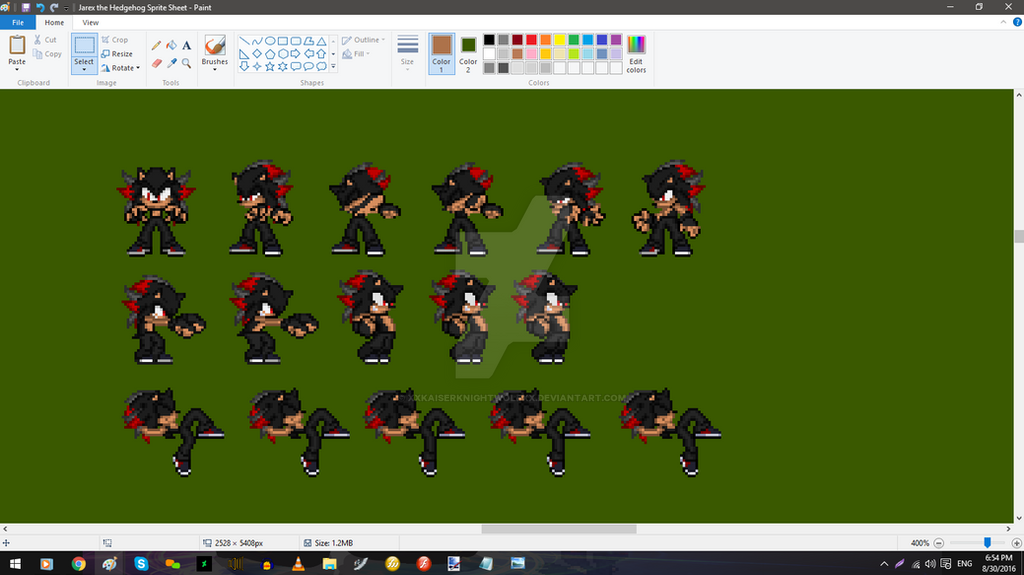Open Paint Help question mark icon

click(x=1017, y=22)
